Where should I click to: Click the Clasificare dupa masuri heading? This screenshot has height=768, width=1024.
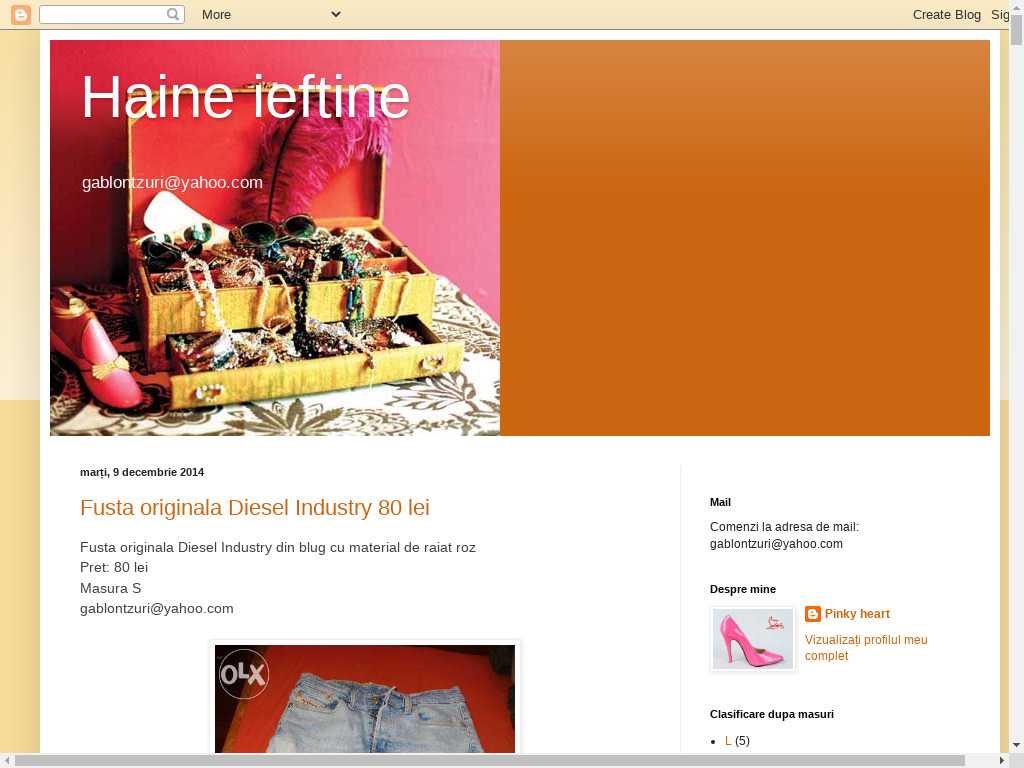click(771, 714)
